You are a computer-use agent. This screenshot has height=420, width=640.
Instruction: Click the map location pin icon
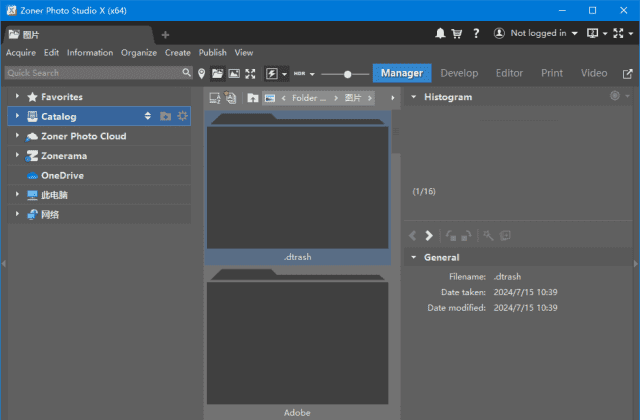pyautogui.click(x=201, y=73)
